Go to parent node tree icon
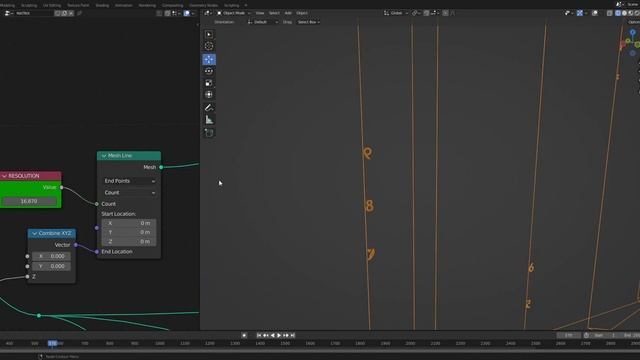Viewport: 640px width, 360px height. coord(160,13)
